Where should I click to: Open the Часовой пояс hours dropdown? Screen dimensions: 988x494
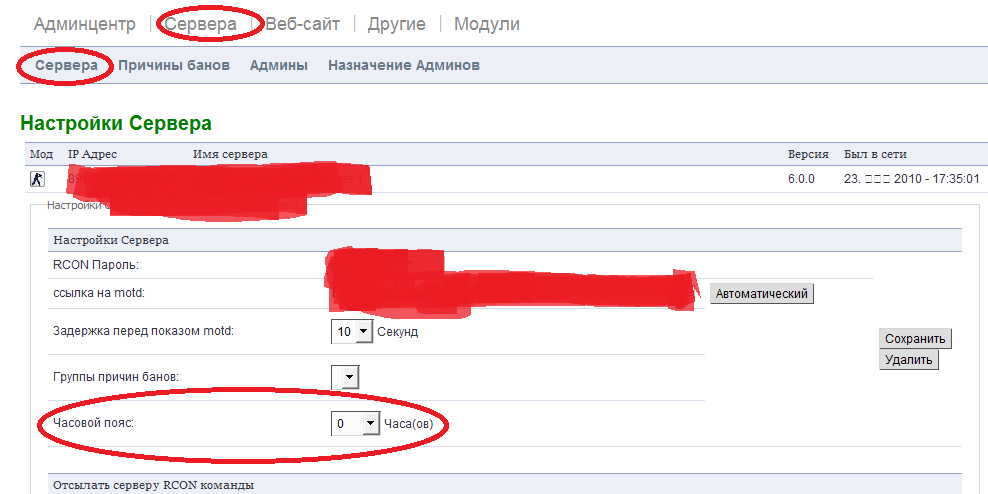pos(355,423)
